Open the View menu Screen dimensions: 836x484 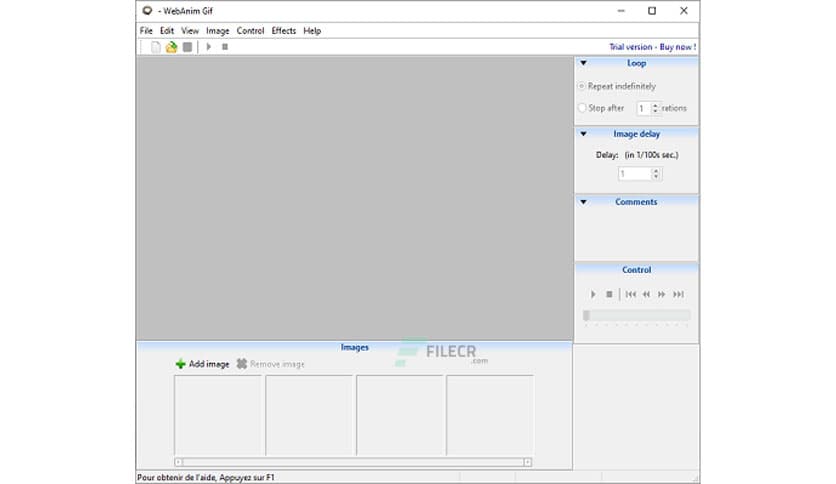pos(190,31)
